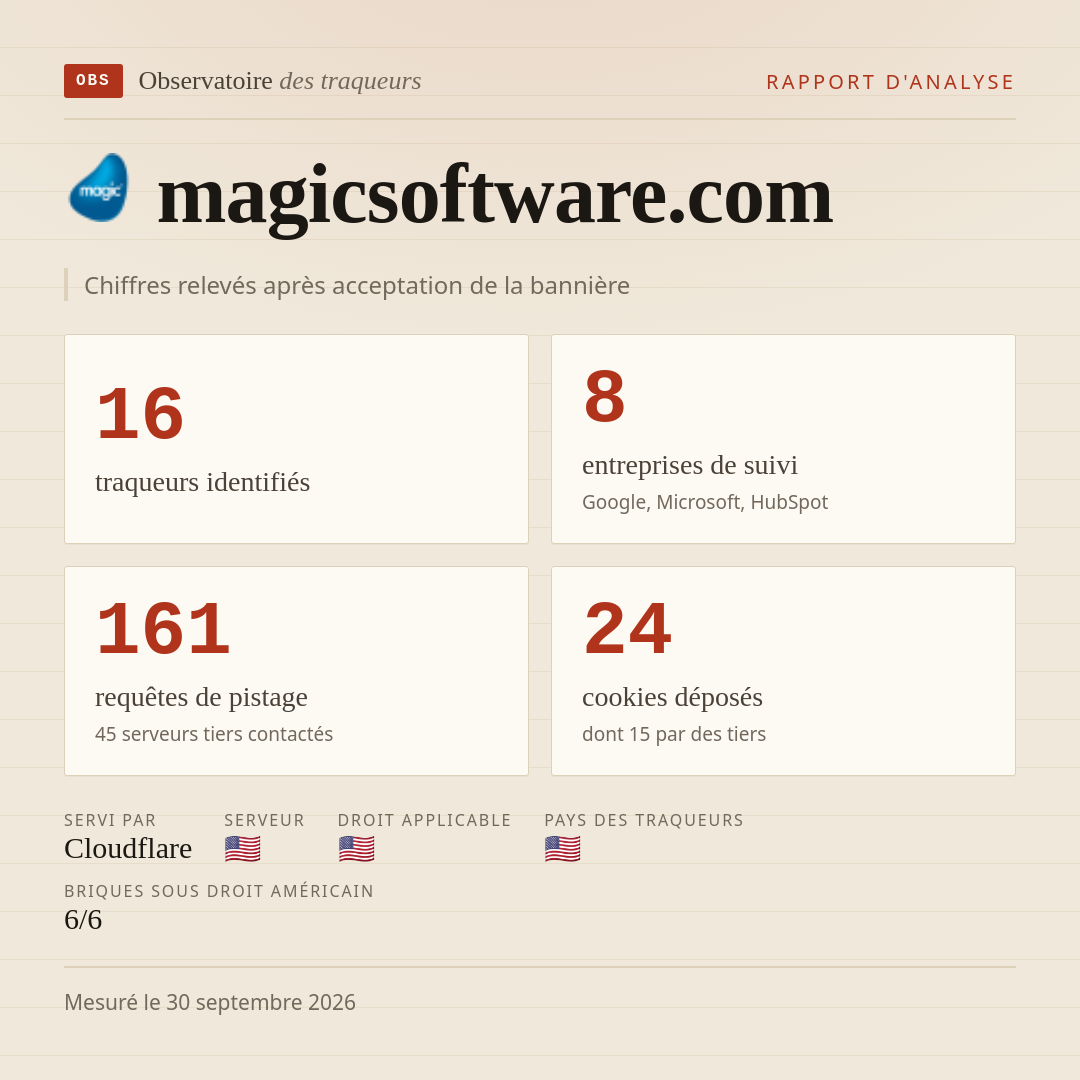Click the Chiffres relevés après acceptation subtitle
This screenshot has height=1080, width=1080.
(357, 285)
